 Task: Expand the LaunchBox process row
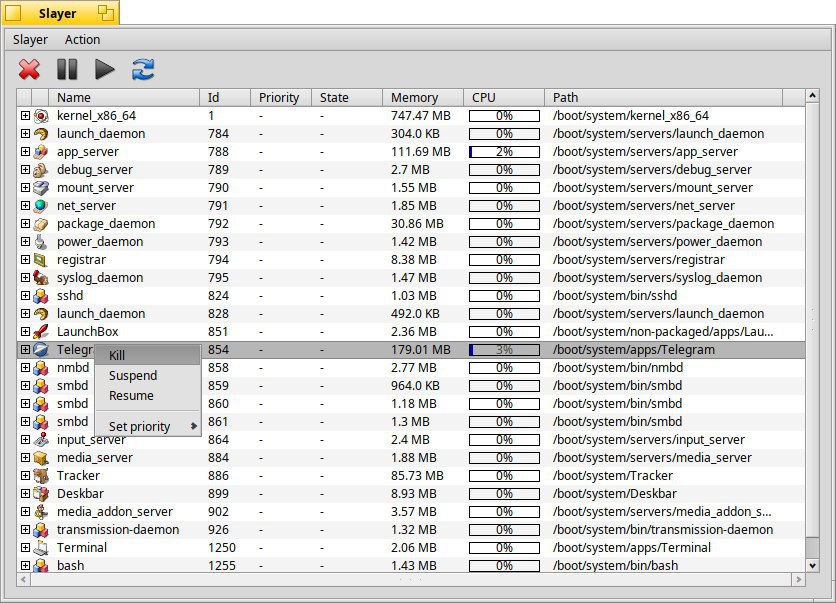[x=25, y=331]
